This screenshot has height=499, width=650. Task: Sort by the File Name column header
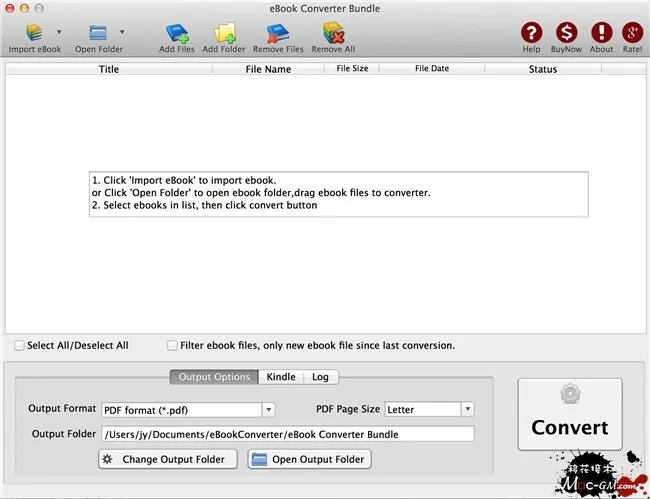click(268, 69)
